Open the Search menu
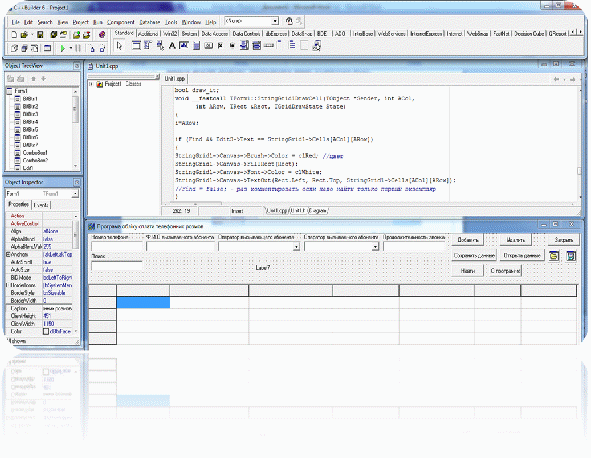Screen dimensions: 591x458 click(x=45, y=22)
